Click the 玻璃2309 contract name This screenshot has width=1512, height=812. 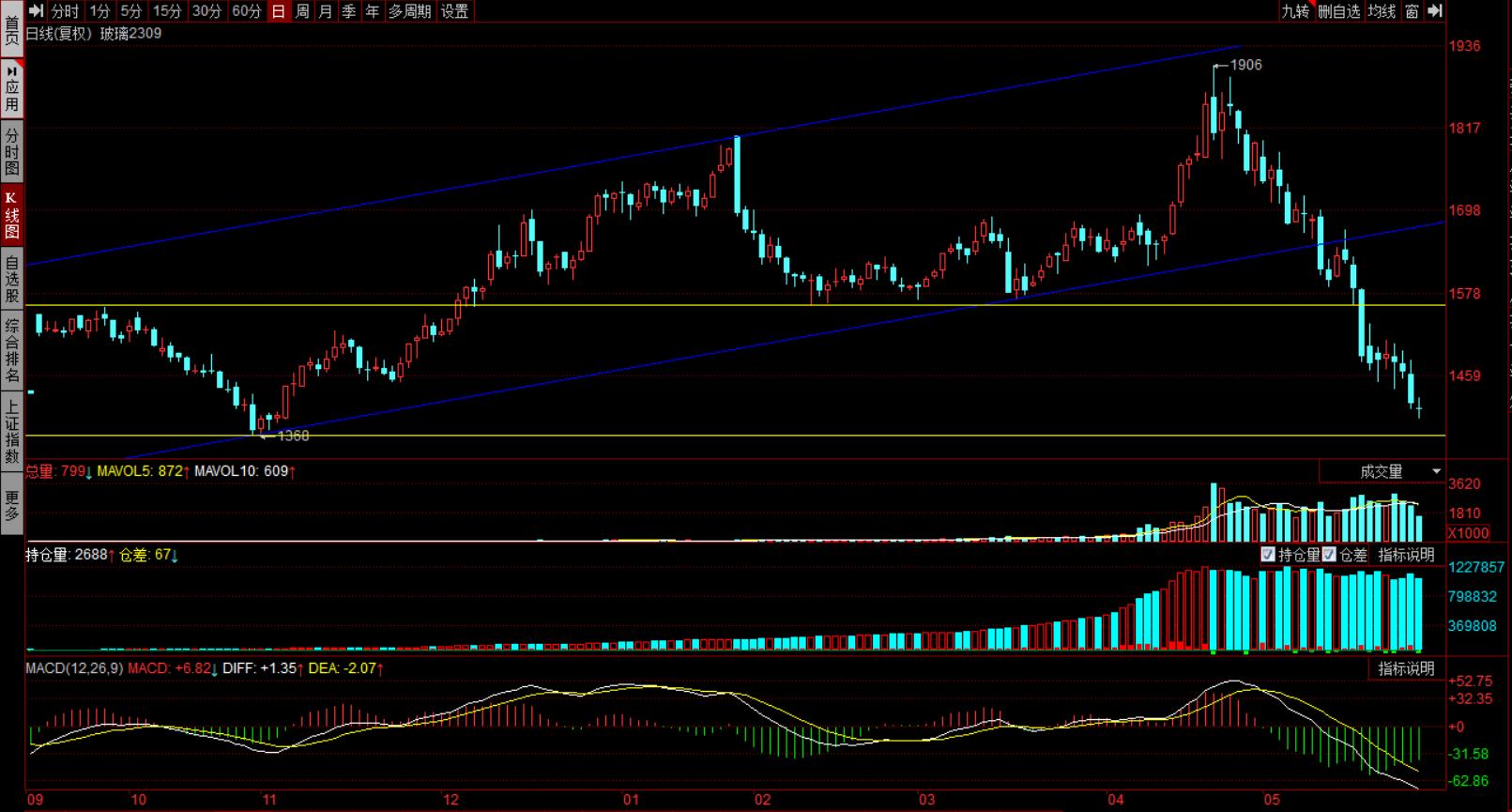130,34
